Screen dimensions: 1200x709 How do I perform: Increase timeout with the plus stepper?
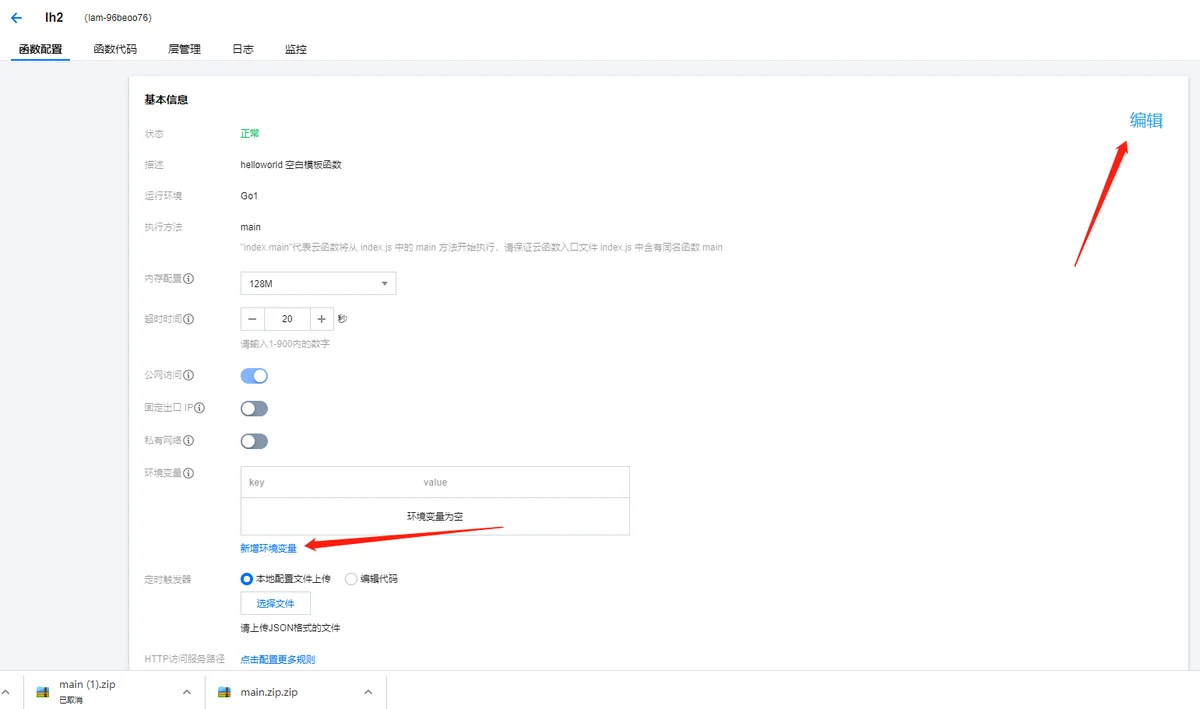click(321, 319)
